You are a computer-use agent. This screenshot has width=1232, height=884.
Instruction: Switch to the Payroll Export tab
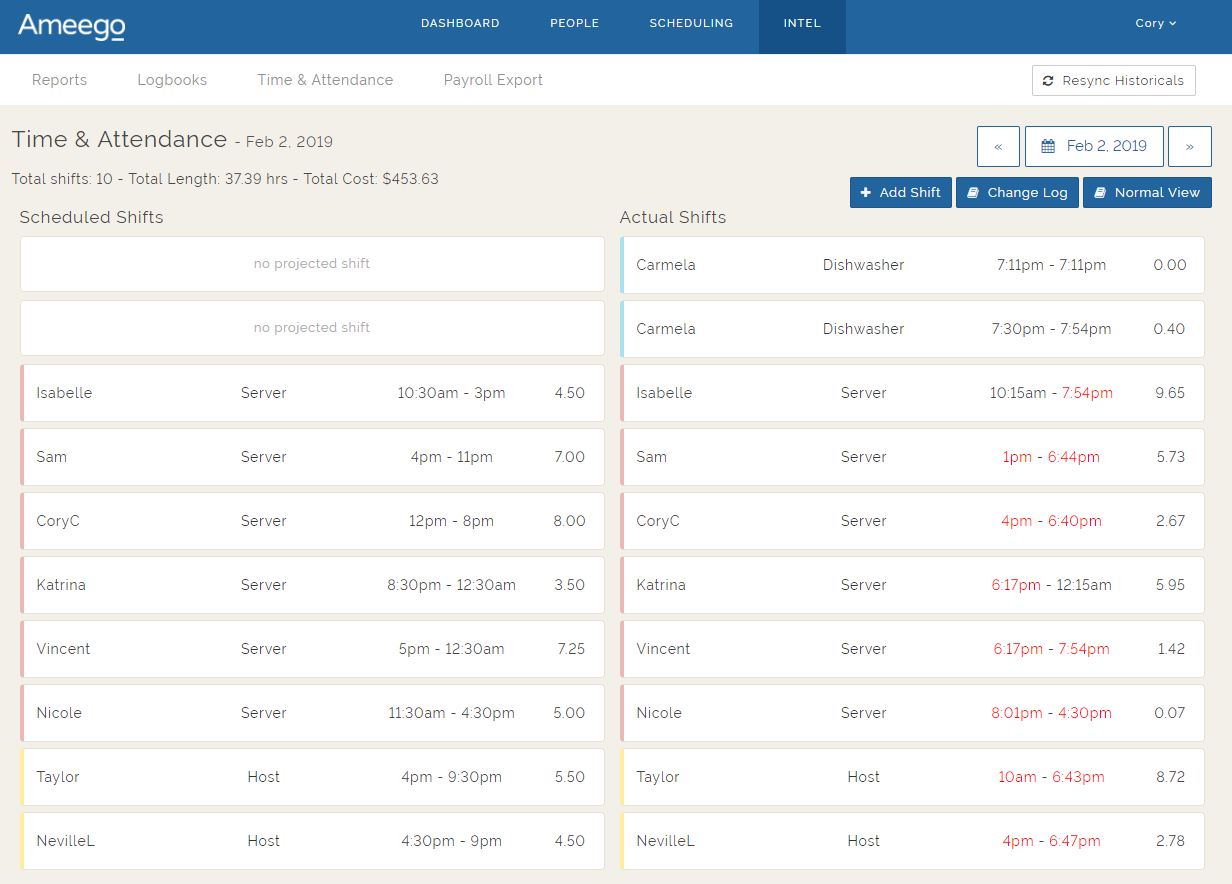point(493,80)
